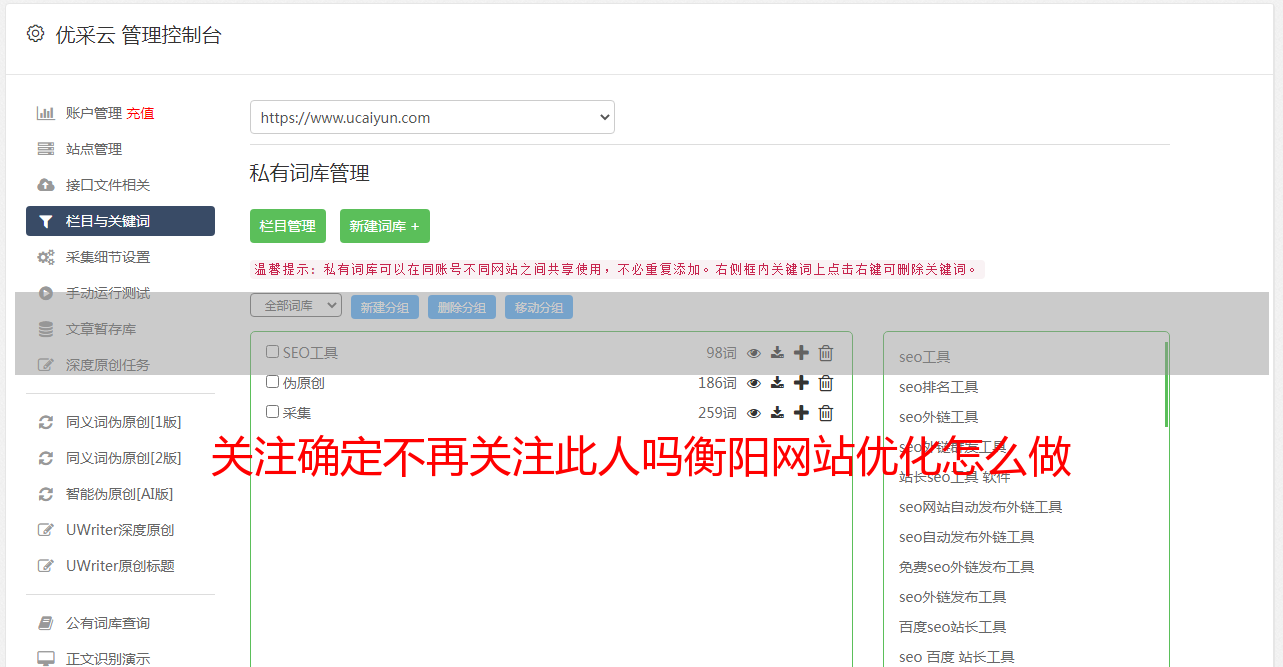Image resolution: width=1283 pixels, height=667 pixels.
Task: View 采集 keywords with eye icon
Action: (754, 413)
